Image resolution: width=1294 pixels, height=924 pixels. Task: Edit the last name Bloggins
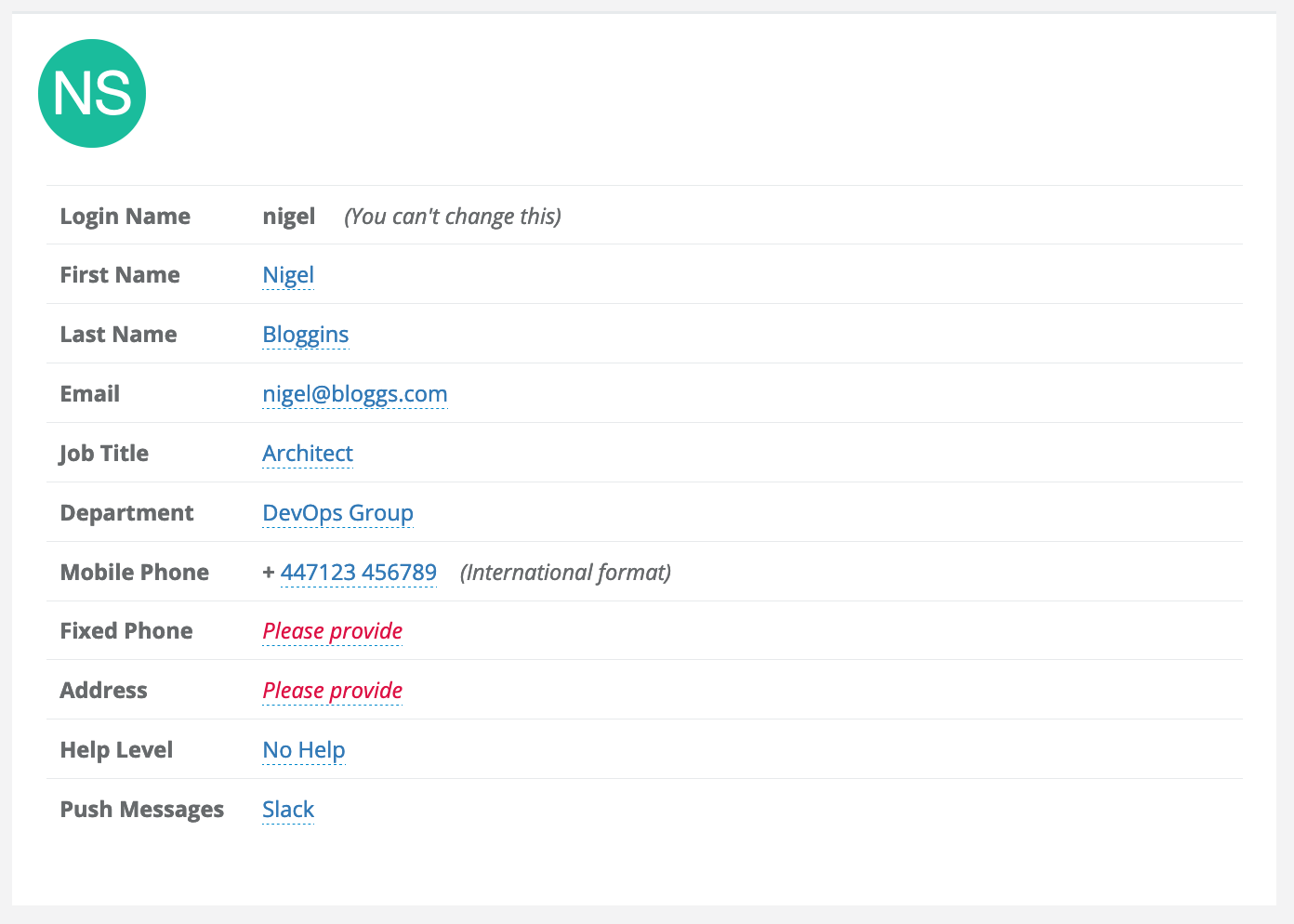click(306, 335)
